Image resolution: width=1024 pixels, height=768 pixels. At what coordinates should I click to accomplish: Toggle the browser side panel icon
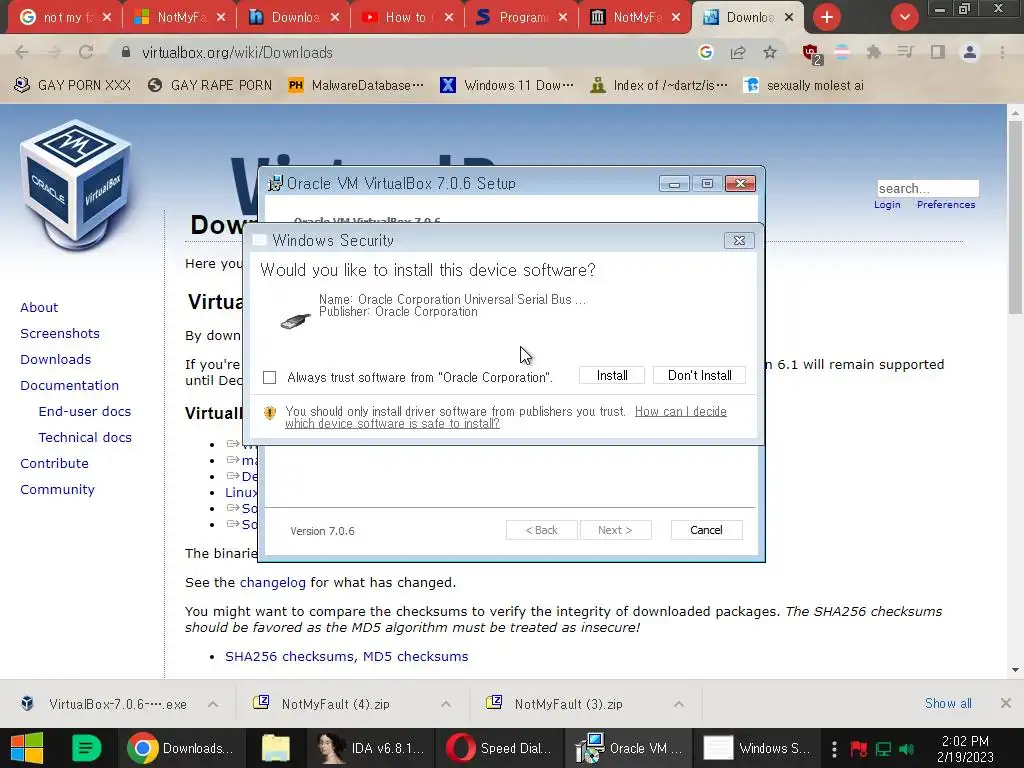938,53
